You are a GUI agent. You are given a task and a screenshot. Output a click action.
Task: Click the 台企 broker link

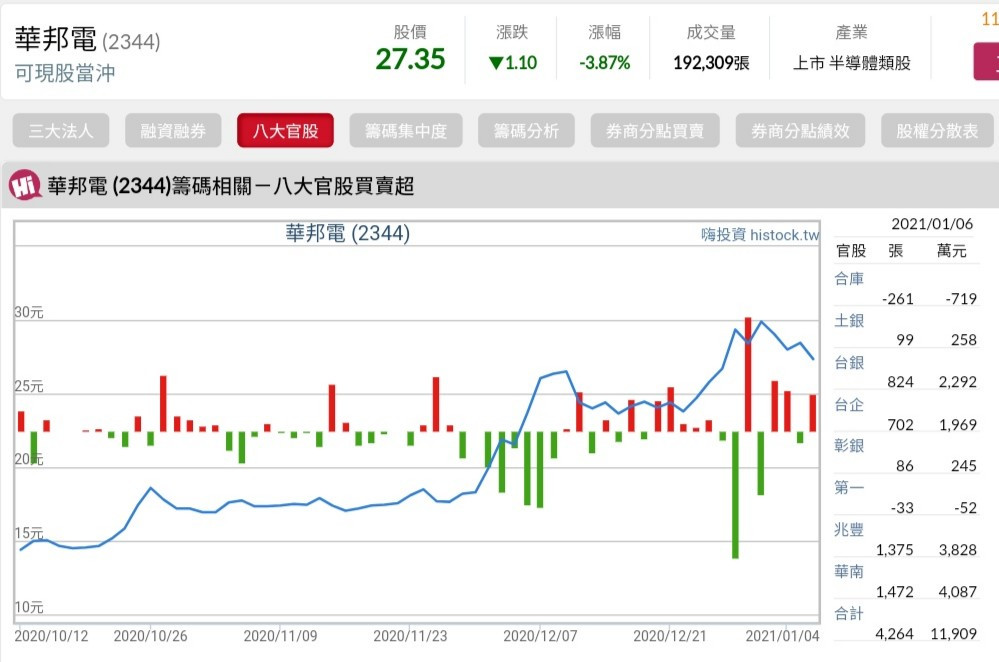pos(849,405)
